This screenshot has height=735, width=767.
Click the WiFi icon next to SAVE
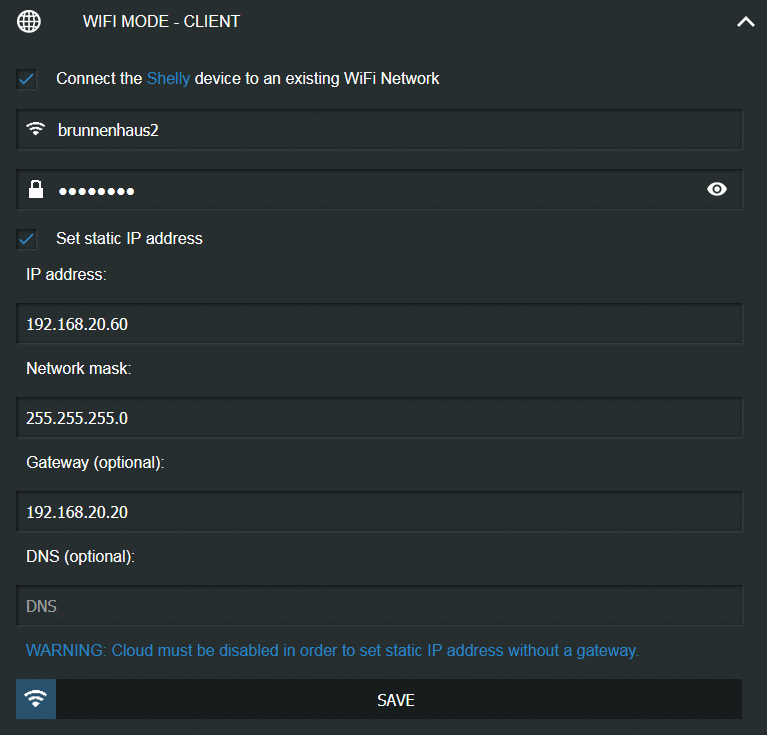pos(36,700)
